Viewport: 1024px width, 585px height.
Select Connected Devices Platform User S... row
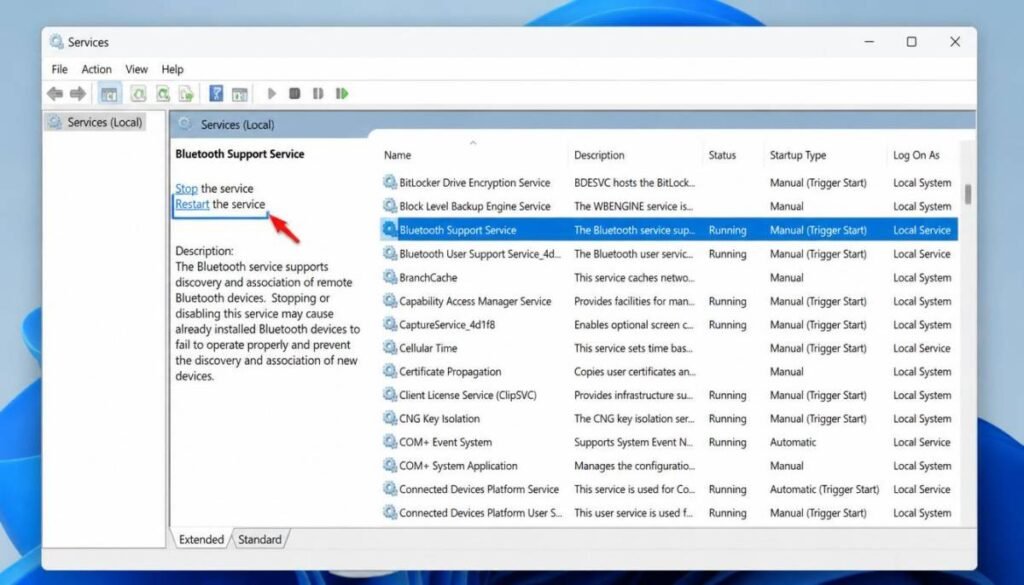(x=669, y=513)
